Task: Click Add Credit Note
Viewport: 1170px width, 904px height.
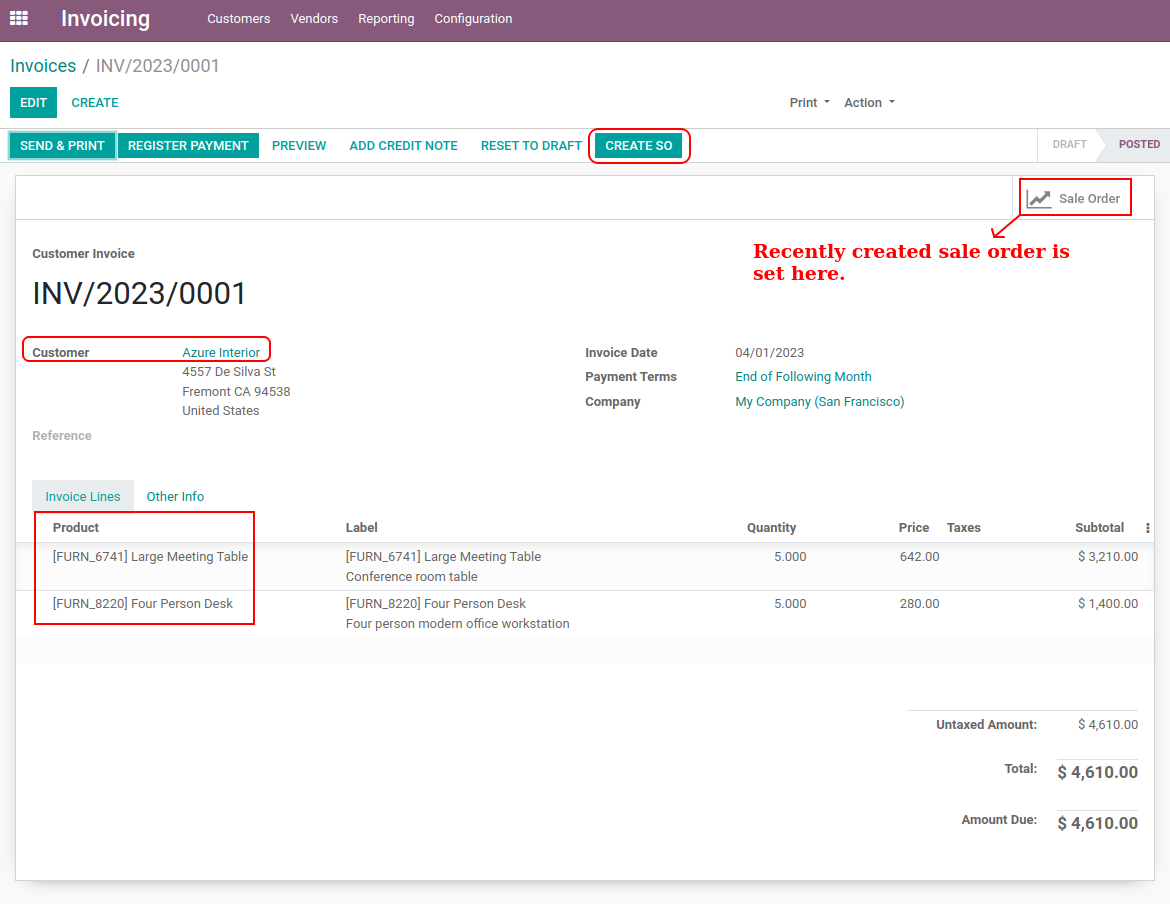Action: (403, 146)
